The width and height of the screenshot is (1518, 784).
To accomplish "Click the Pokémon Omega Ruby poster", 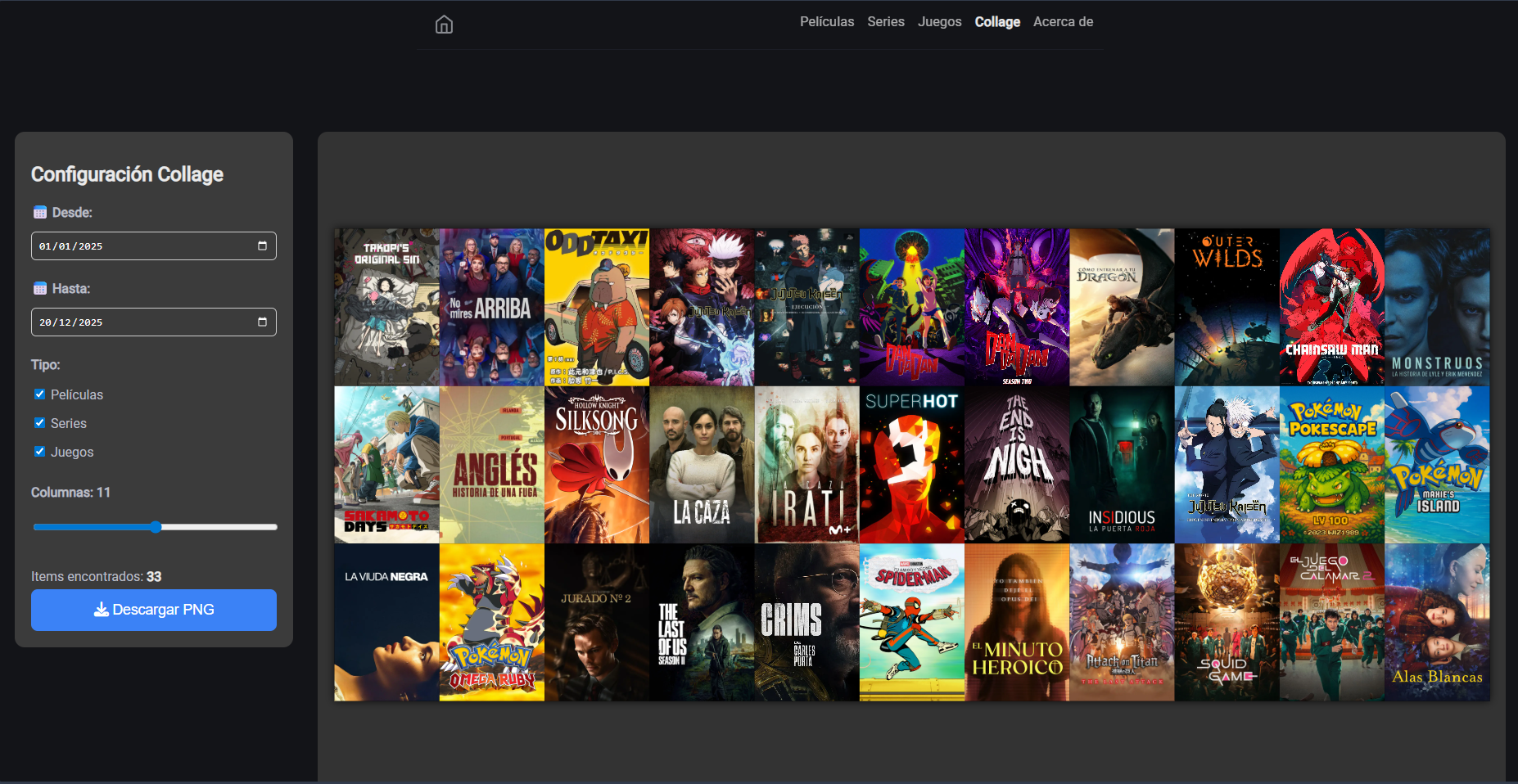I will tap(492, 622).
